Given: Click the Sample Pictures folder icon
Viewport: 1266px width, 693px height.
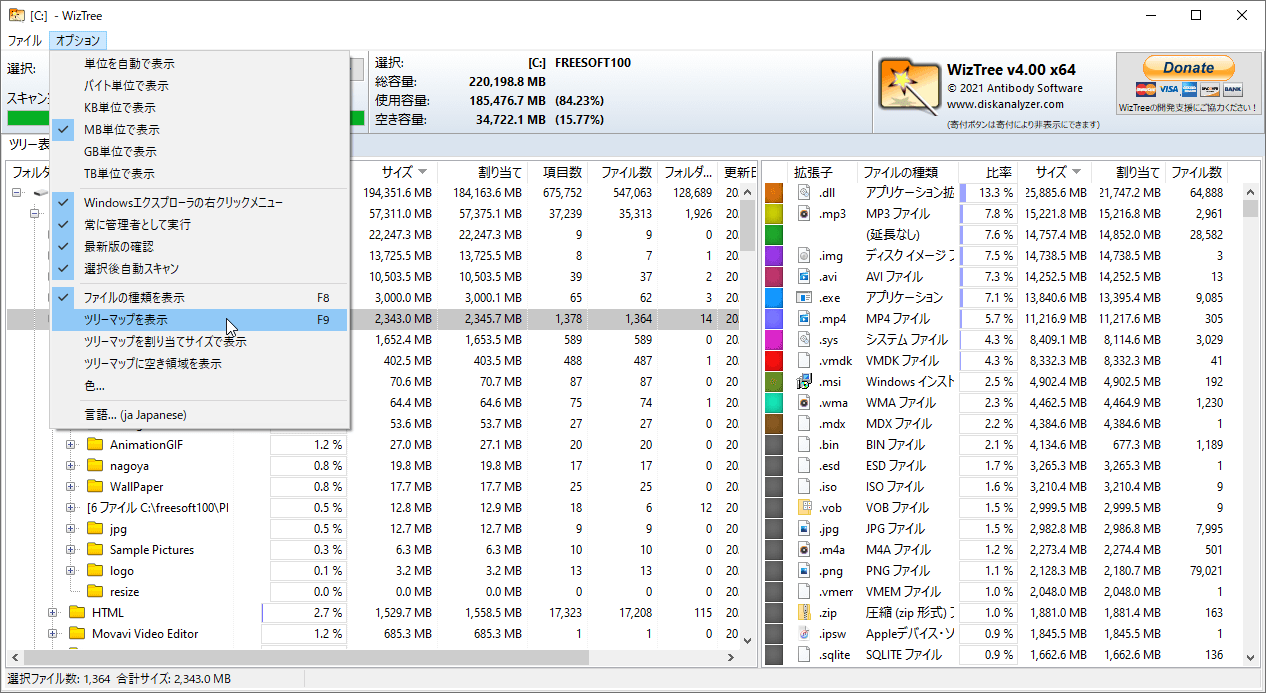Looking at the screenshot, I should (95, 549).
